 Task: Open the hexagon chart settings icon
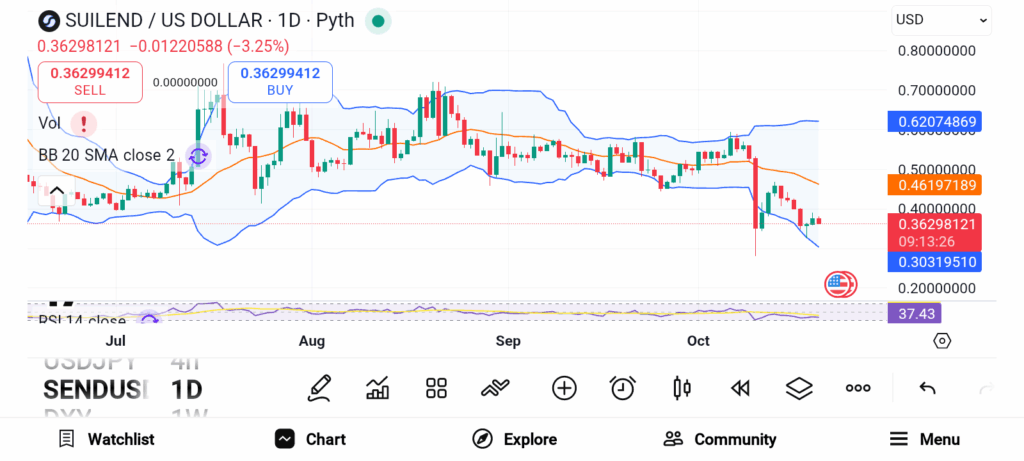[x=942, y=341]
